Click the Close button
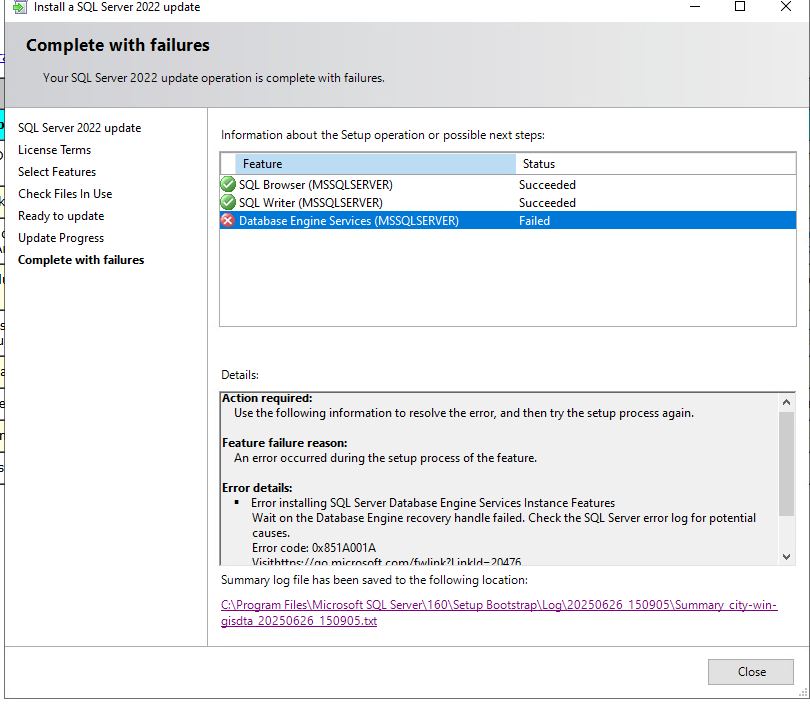The height and width of the screenshot is (712, 810). (x=751, y=672)
